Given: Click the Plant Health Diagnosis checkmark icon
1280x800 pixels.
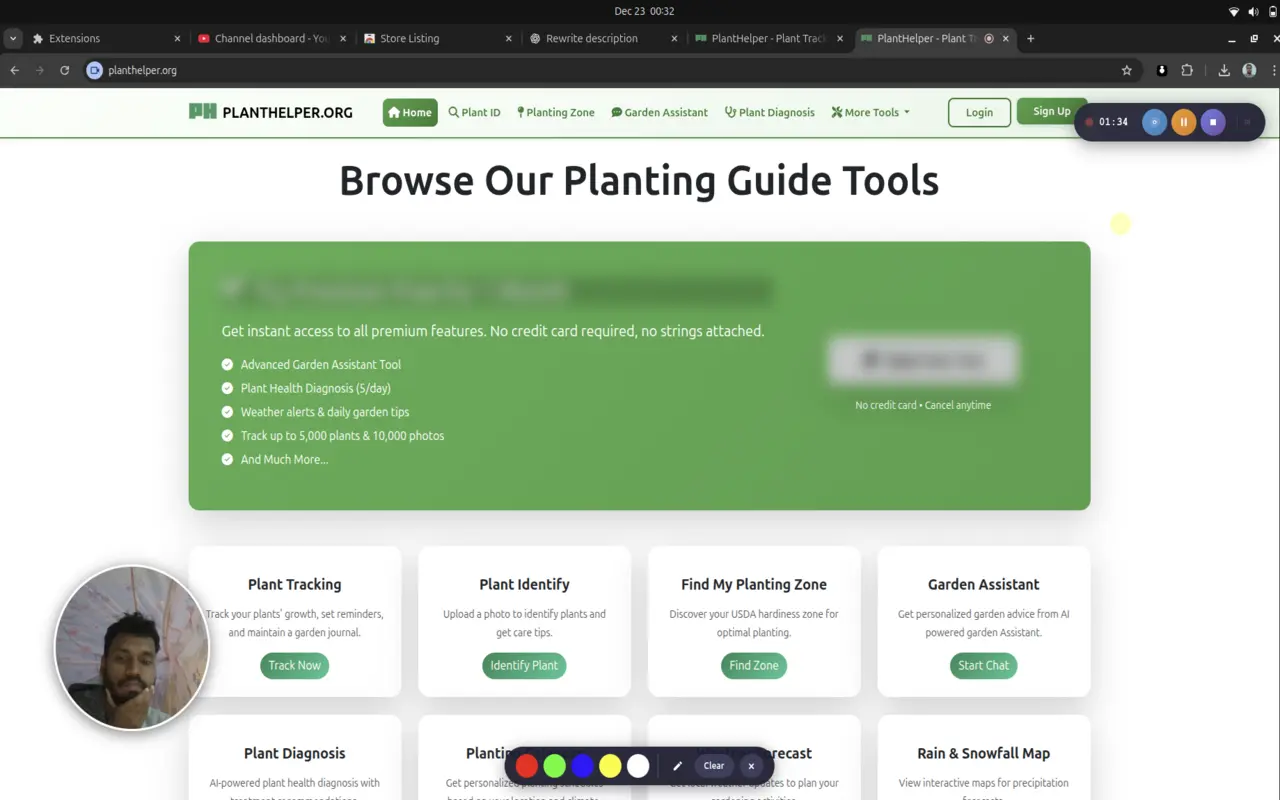Looking at the screenshot, I should (x=227, y=388).
